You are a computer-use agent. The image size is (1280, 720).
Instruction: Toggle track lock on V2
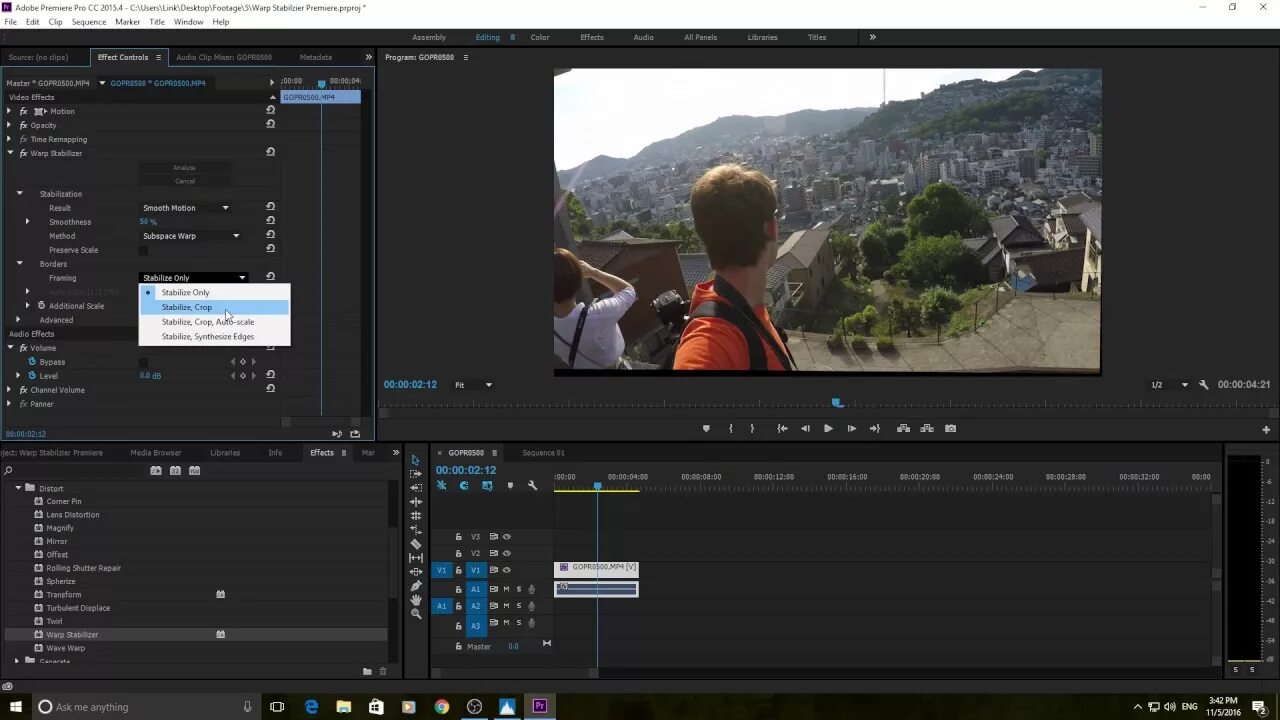point(459,553)
